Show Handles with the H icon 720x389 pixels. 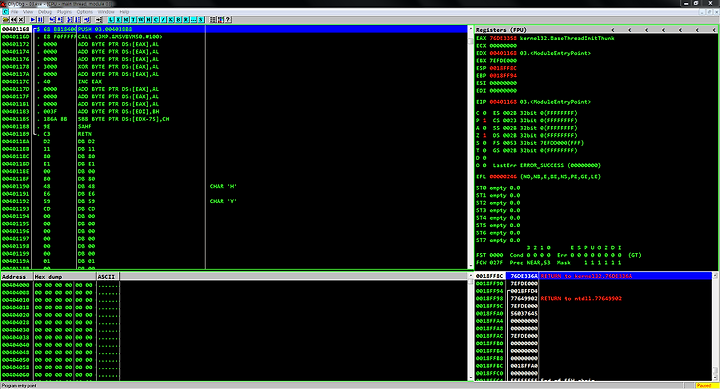(148, 20)
